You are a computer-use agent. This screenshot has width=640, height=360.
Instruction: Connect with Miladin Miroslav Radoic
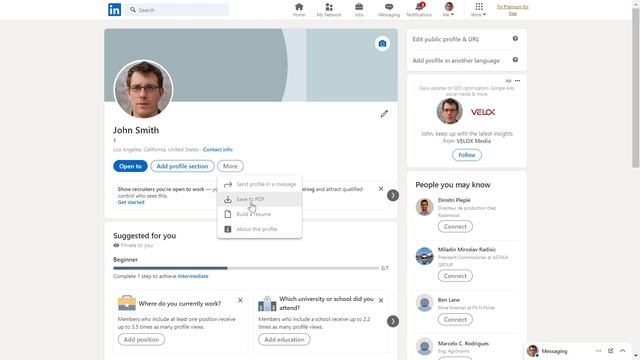click(455, 276)
